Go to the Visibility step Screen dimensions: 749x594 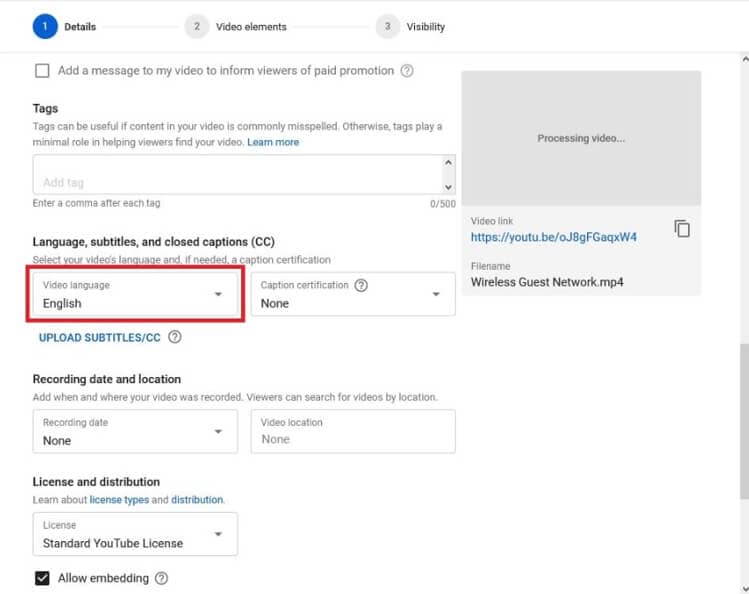(x=425, y=27)
